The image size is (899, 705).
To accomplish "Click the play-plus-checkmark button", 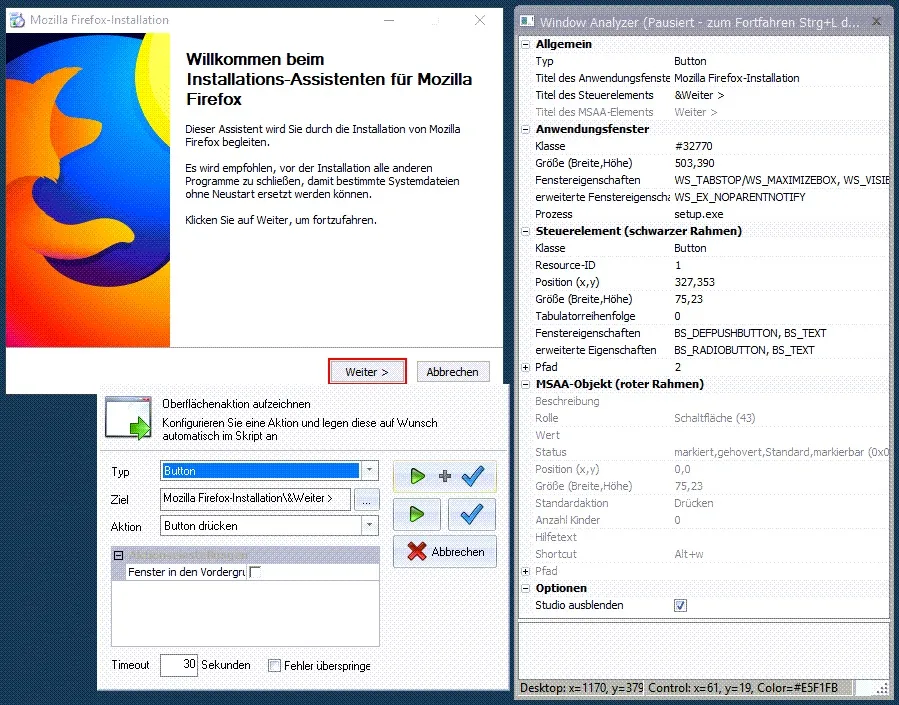I will coord(445,476).
